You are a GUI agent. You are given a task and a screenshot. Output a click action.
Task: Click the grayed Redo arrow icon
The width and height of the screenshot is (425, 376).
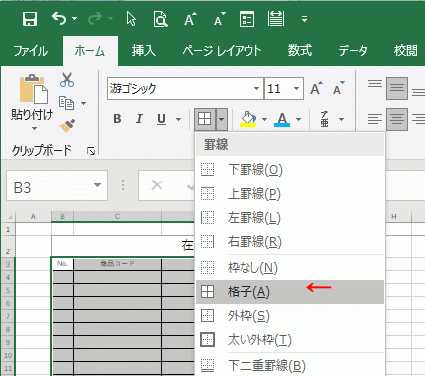(95, 19)
